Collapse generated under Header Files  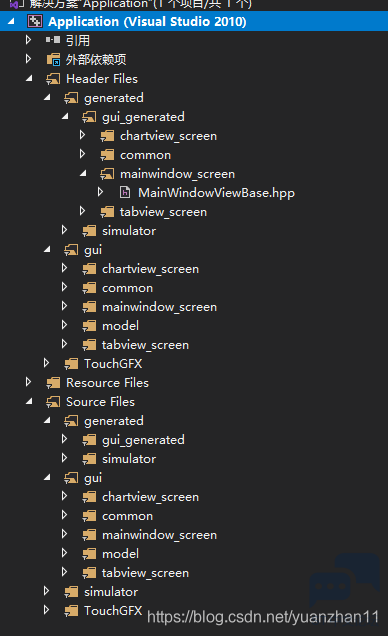click(47, 97)
